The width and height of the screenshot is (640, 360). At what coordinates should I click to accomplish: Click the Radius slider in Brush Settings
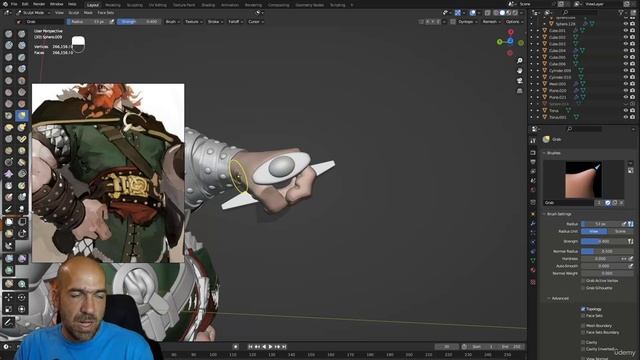(x=600, y=224)
